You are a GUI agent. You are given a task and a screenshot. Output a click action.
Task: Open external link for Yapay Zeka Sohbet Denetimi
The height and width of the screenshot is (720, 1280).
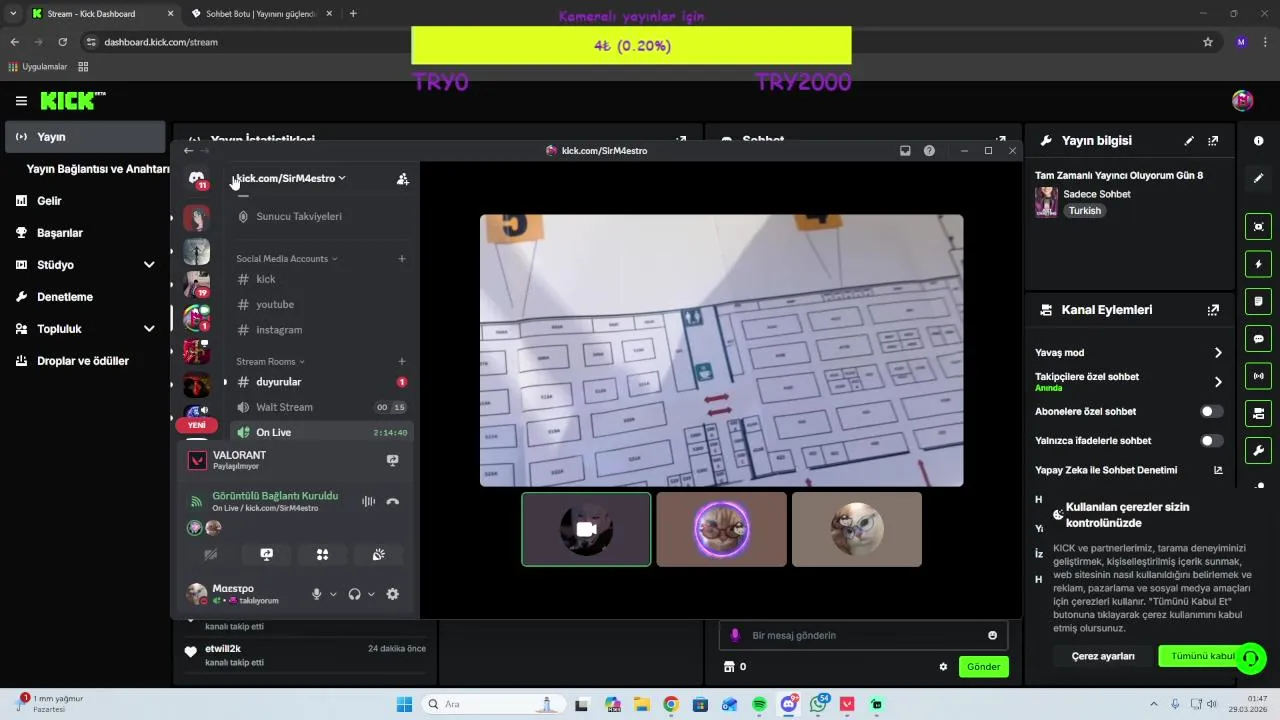[1218, 470]
